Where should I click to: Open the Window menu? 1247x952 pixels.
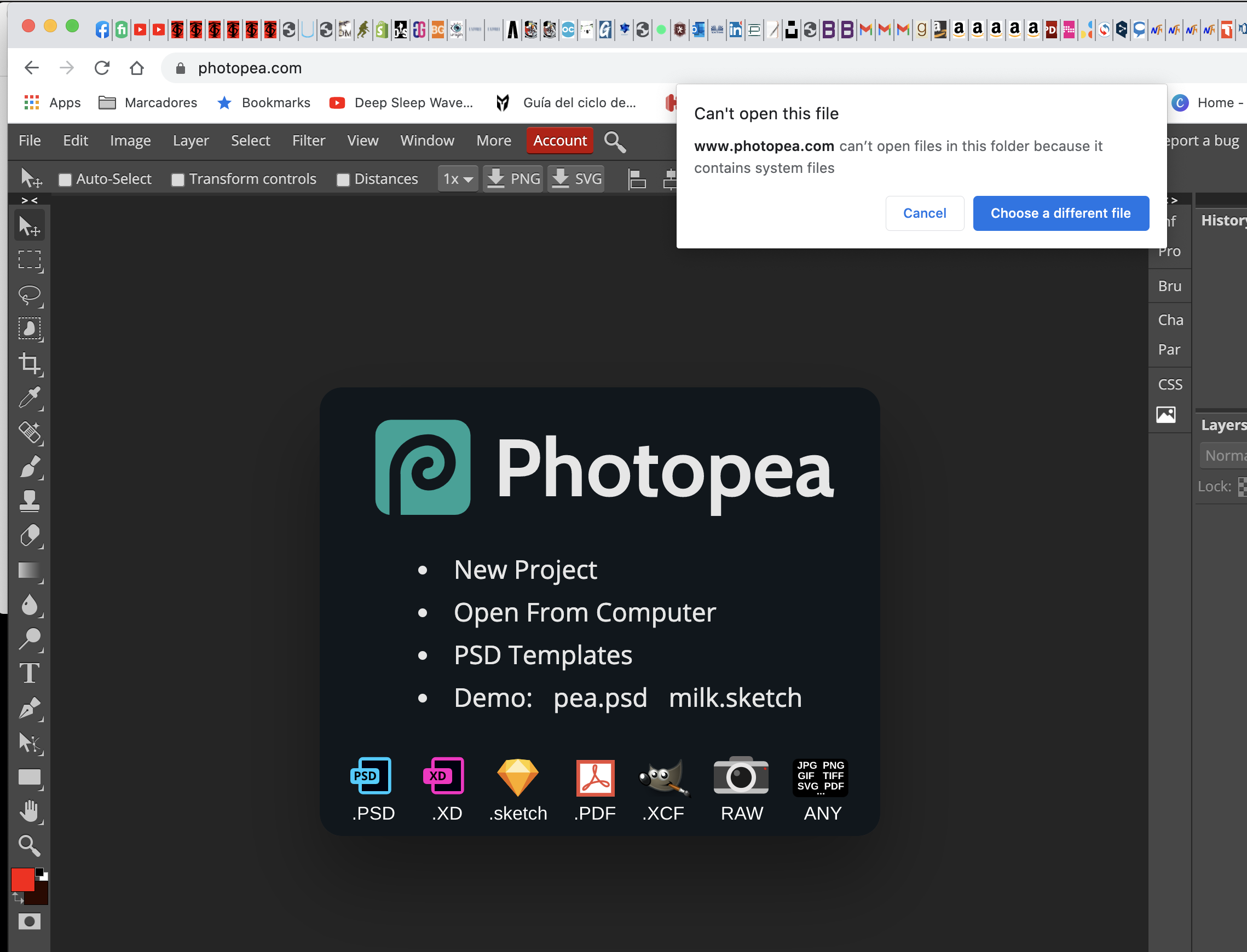[427, 141]
